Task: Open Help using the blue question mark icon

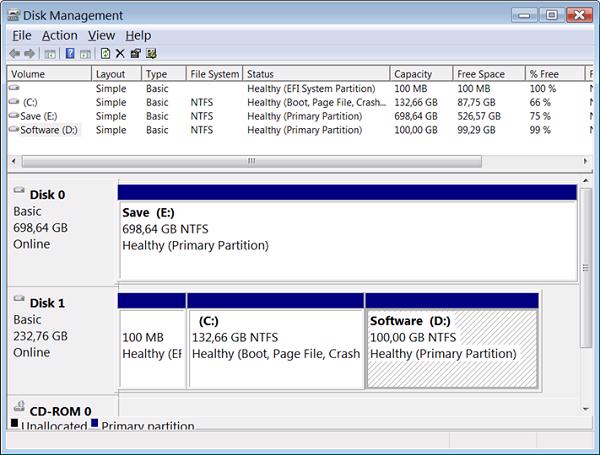Action: tap(70, 53)
